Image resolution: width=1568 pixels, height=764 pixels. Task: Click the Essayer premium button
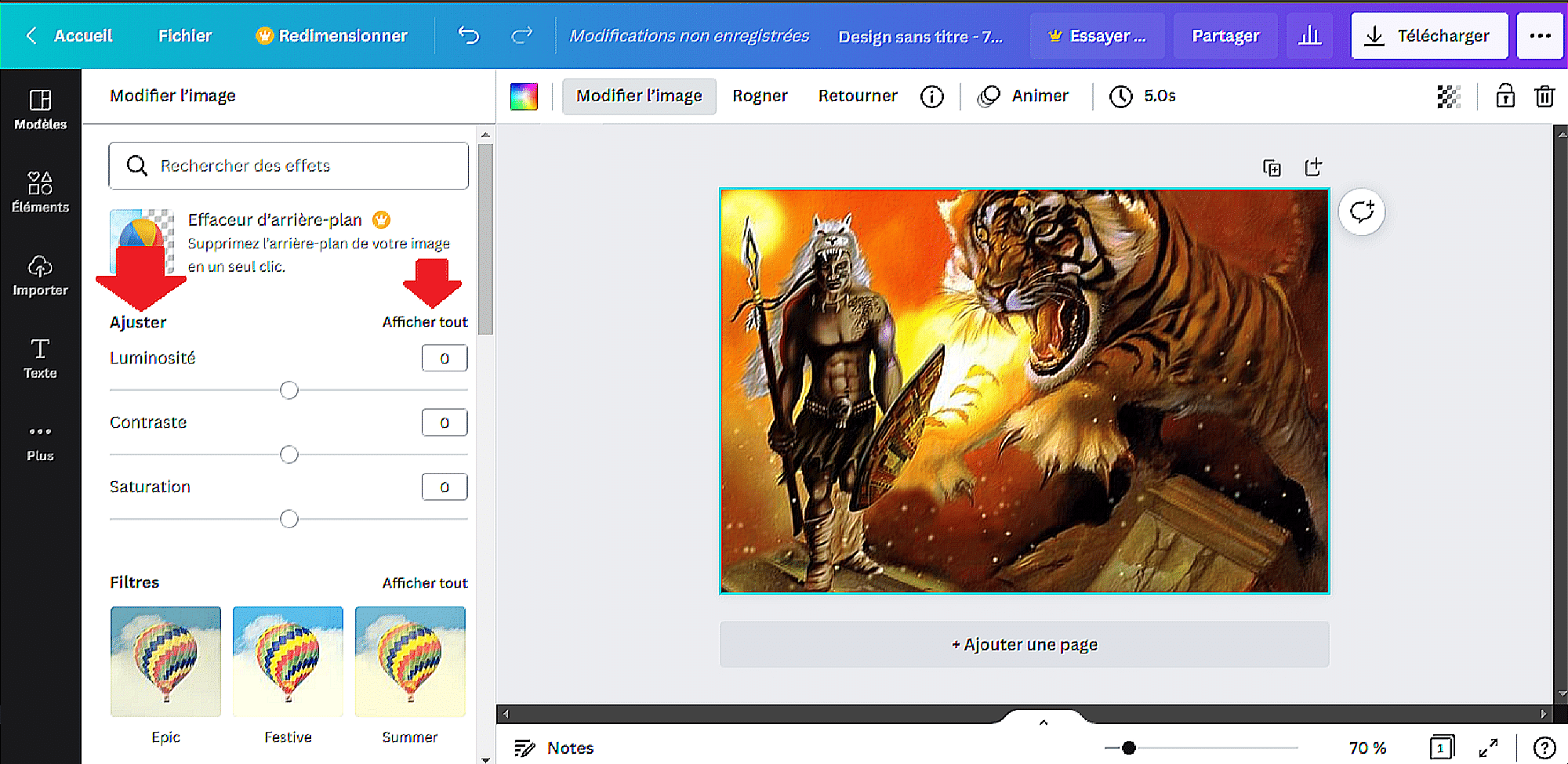point(1098,36)
